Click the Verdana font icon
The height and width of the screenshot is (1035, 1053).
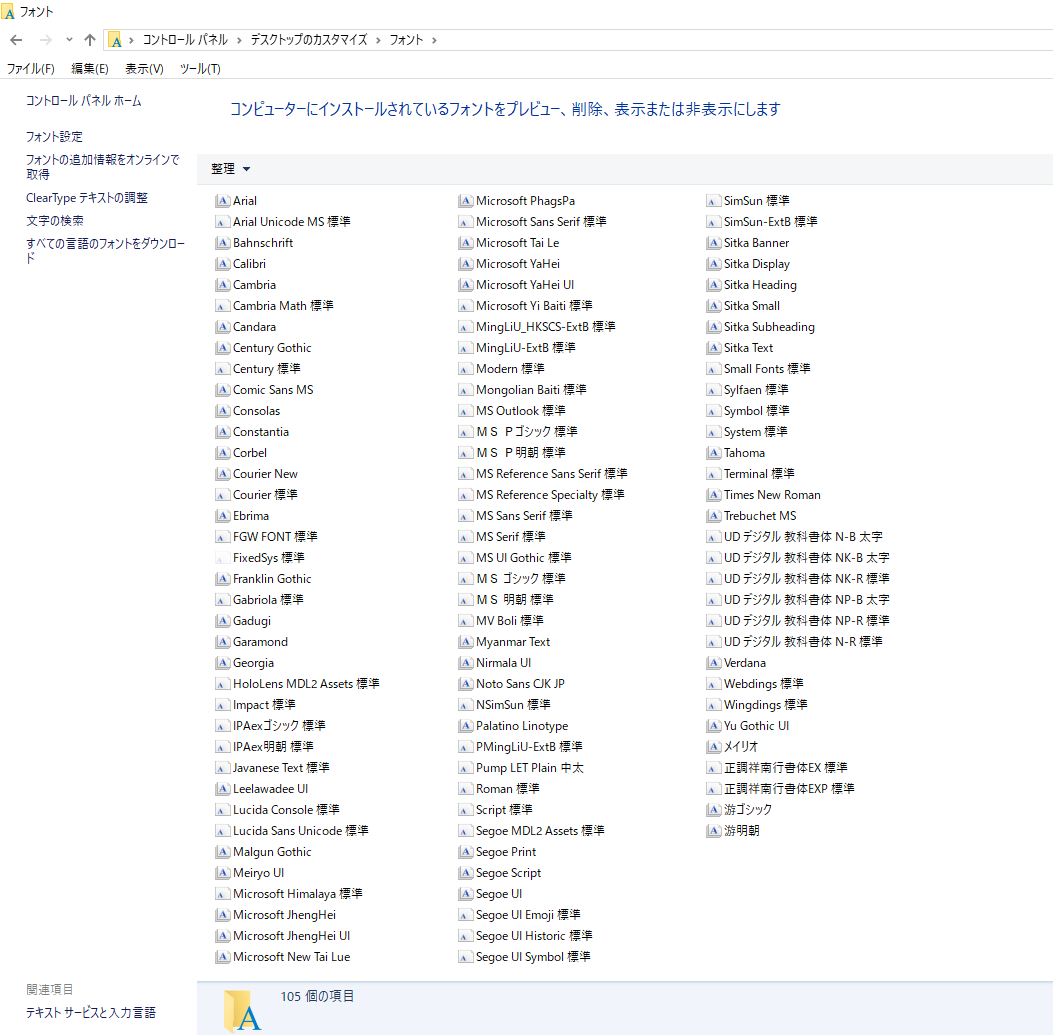click(x=714, y=663)
